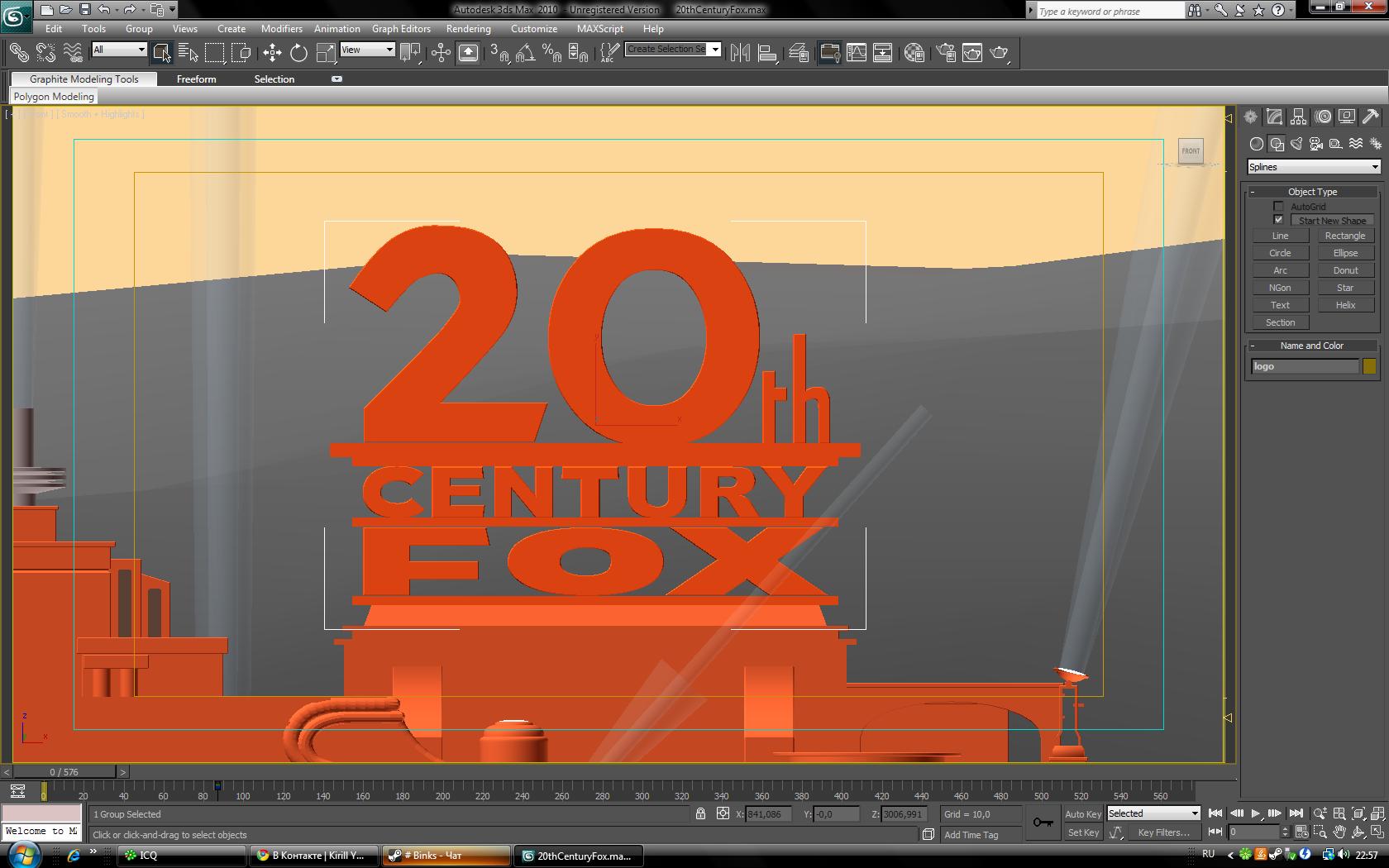The height and width of the screenshot is (868, 1389).
Task: Select the Move tool
Action: click(272, 53)
